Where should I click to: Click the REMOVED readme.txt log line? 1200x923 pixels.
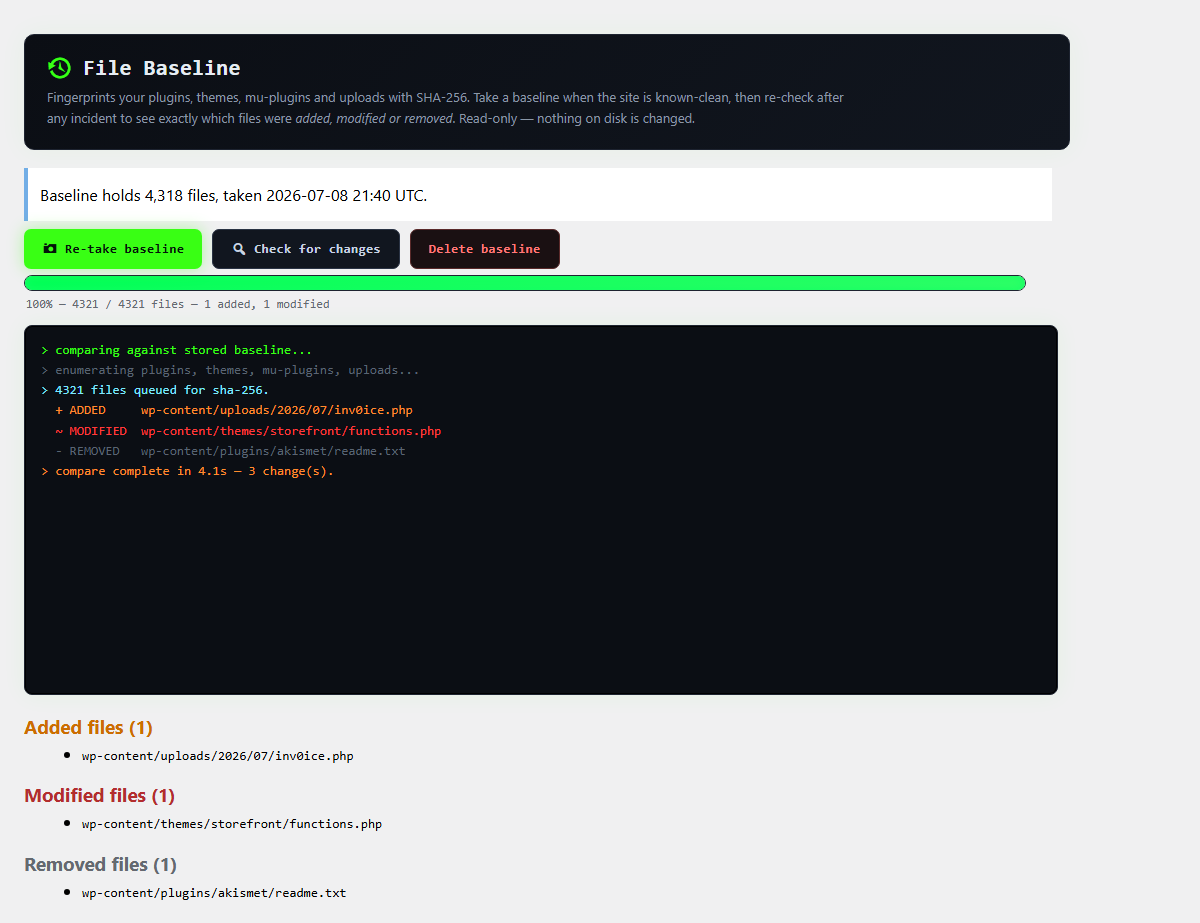point(230,451)
